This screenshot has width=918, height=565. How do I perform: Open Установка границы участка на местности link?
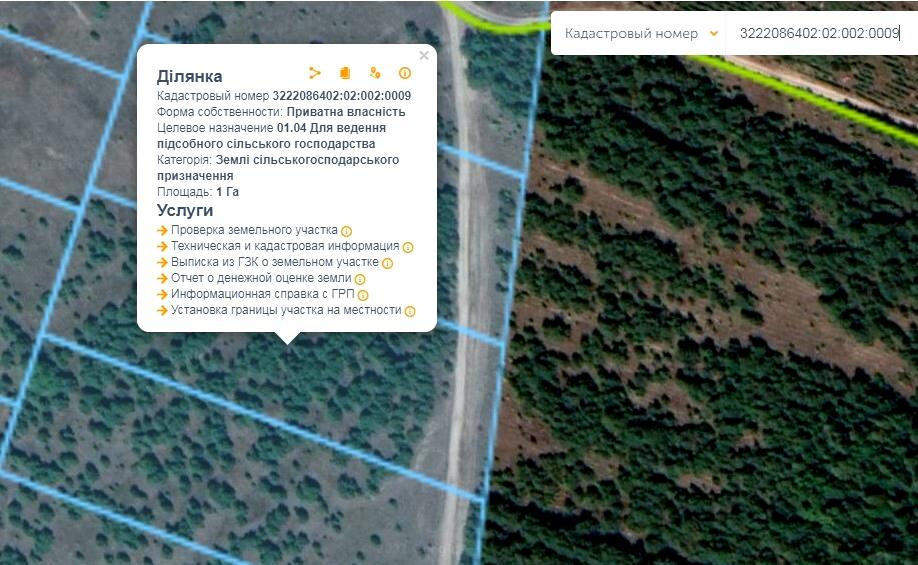click(286, 310)
